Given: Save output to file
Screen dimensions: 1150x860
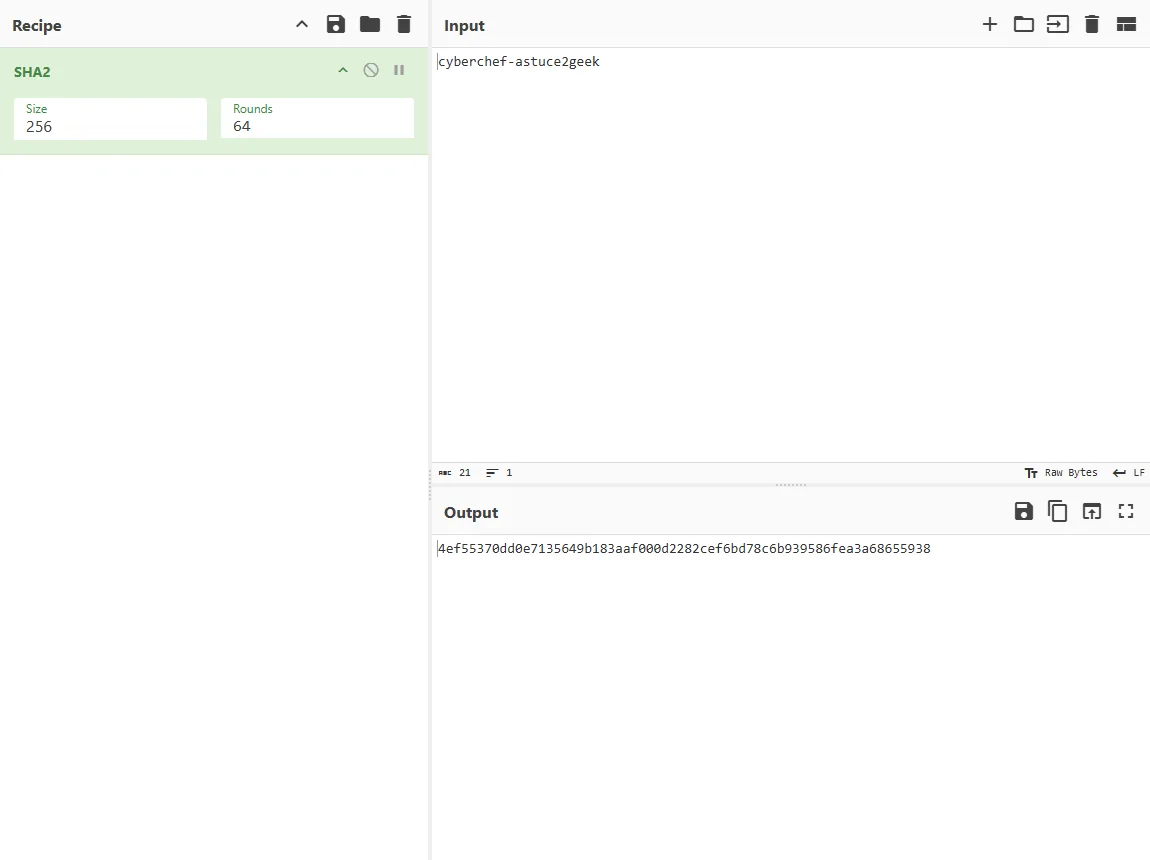Looking at the screenshot, I should [x=1024, y=511].
